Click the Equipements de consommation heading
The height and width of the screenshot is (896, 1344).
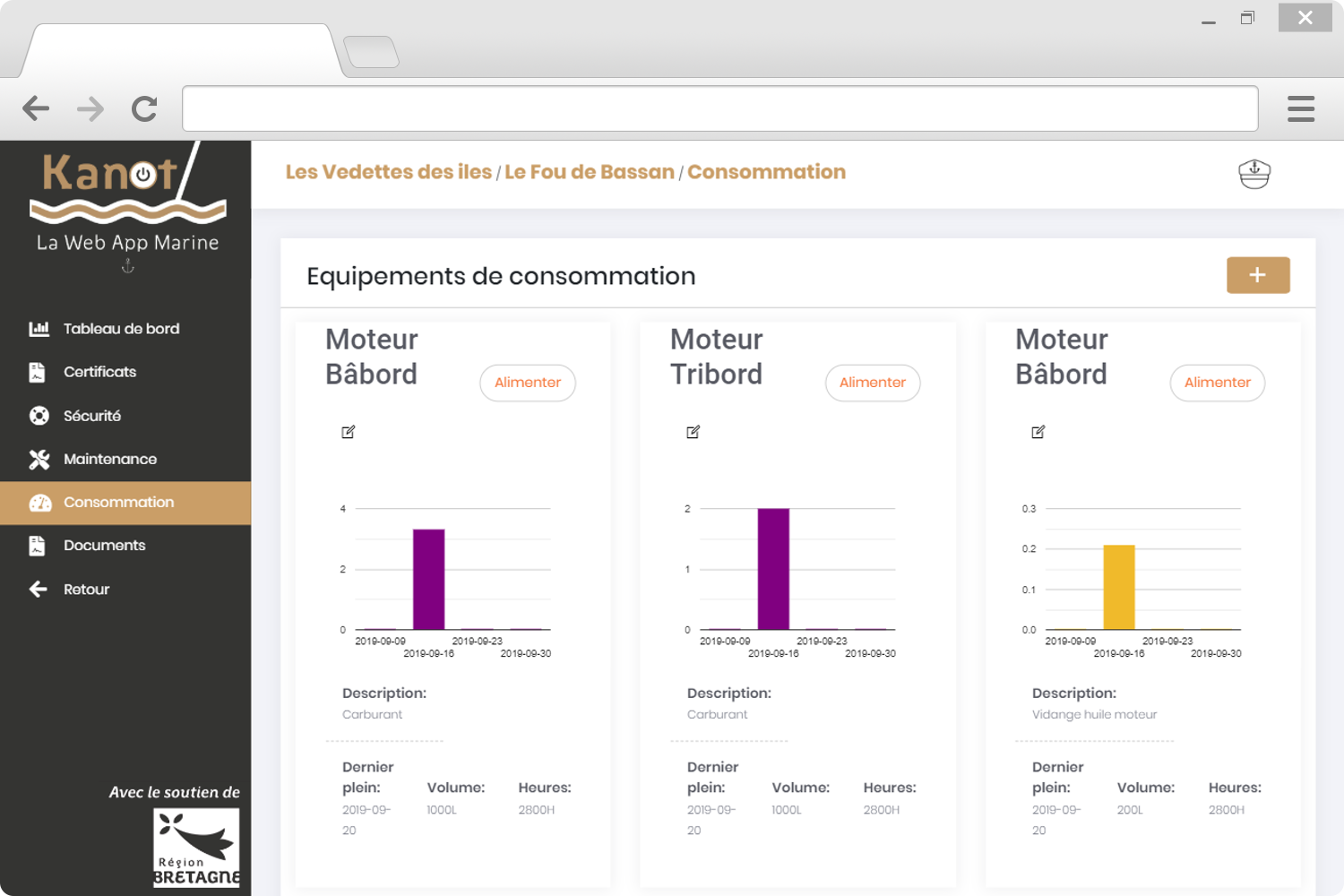[x=501, y=276]
